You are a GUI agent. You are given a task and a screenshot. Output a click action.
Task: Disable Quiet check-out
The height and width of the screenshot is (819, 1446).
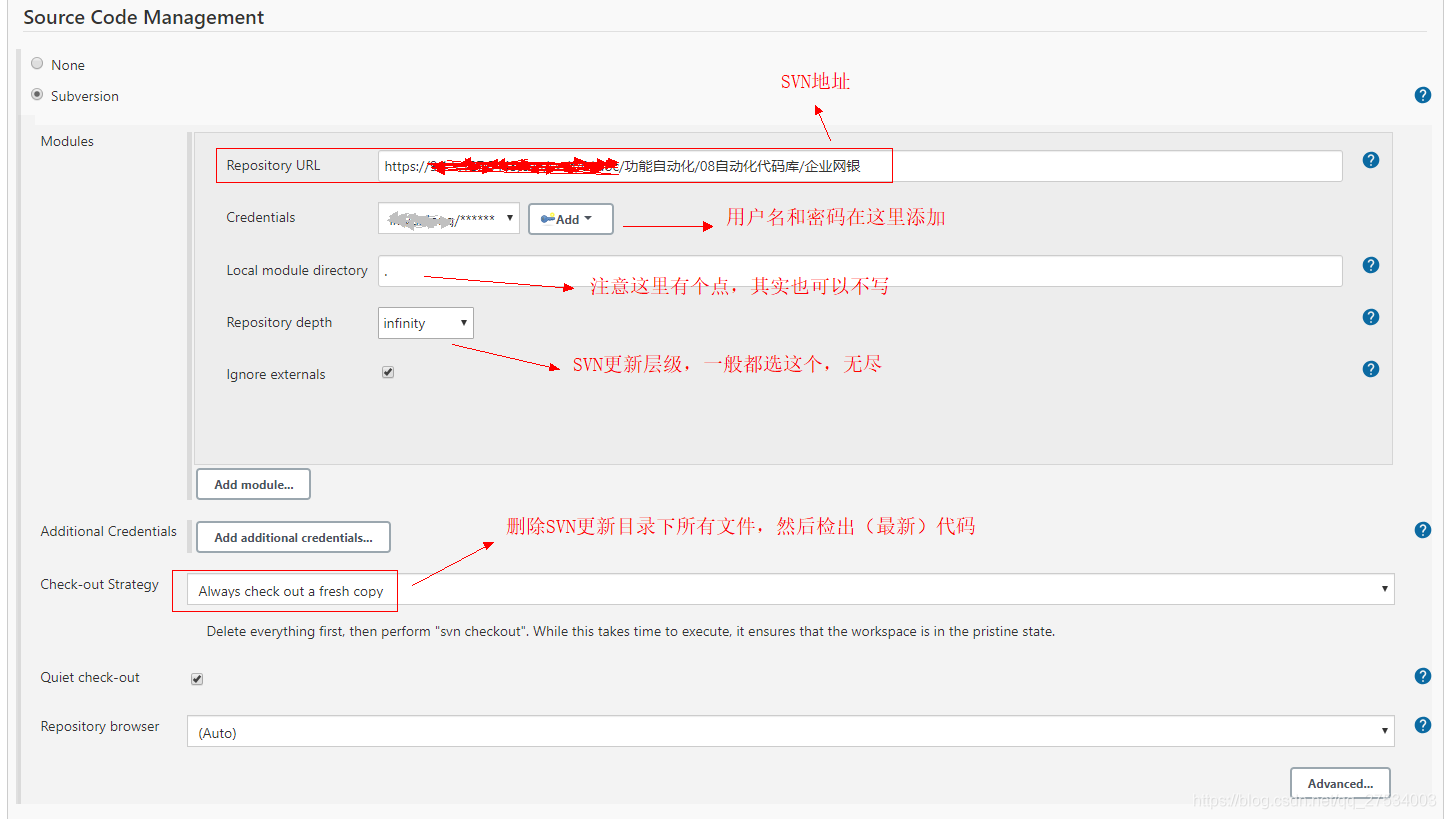tap(196, 678)
